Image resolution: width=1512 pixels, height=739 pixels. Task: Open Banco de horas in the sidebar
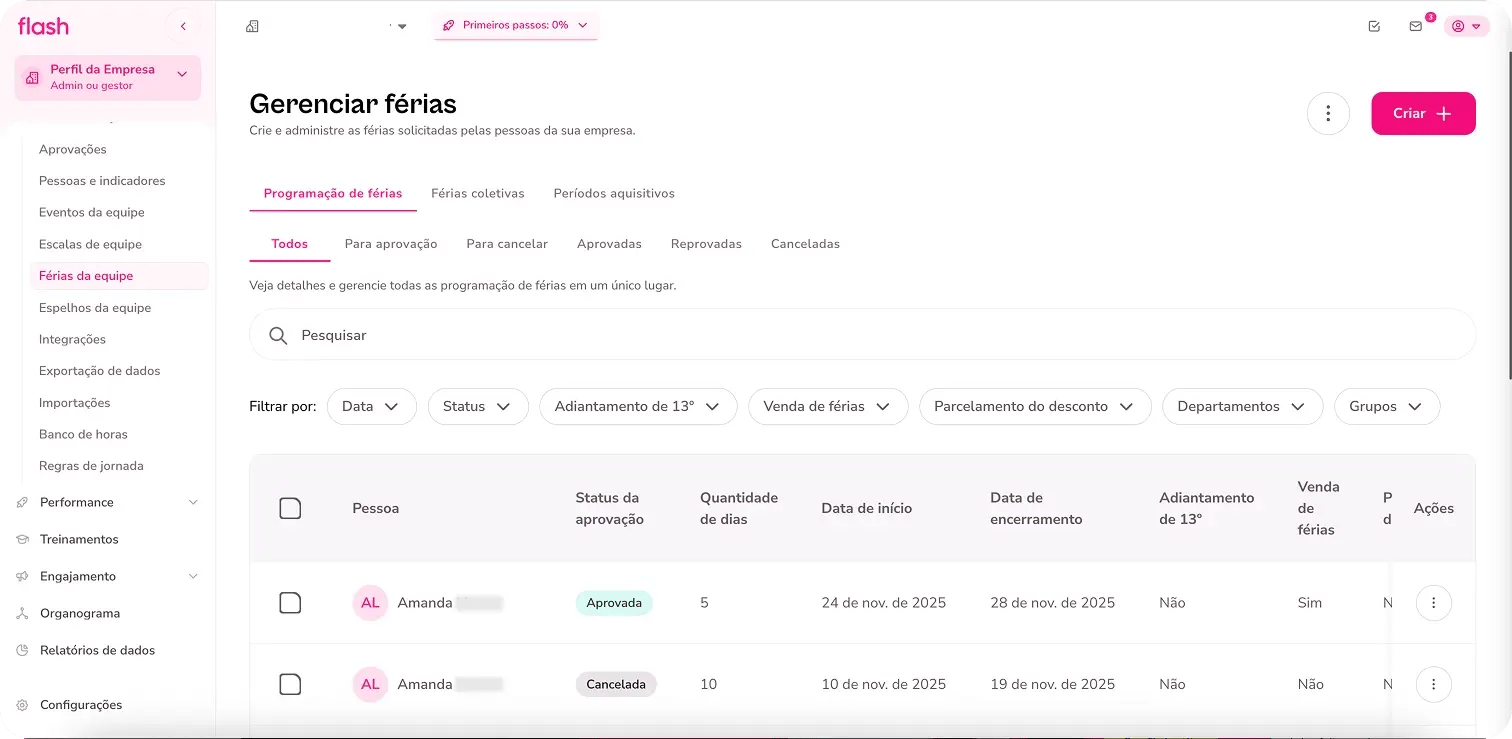click(83, 434)
